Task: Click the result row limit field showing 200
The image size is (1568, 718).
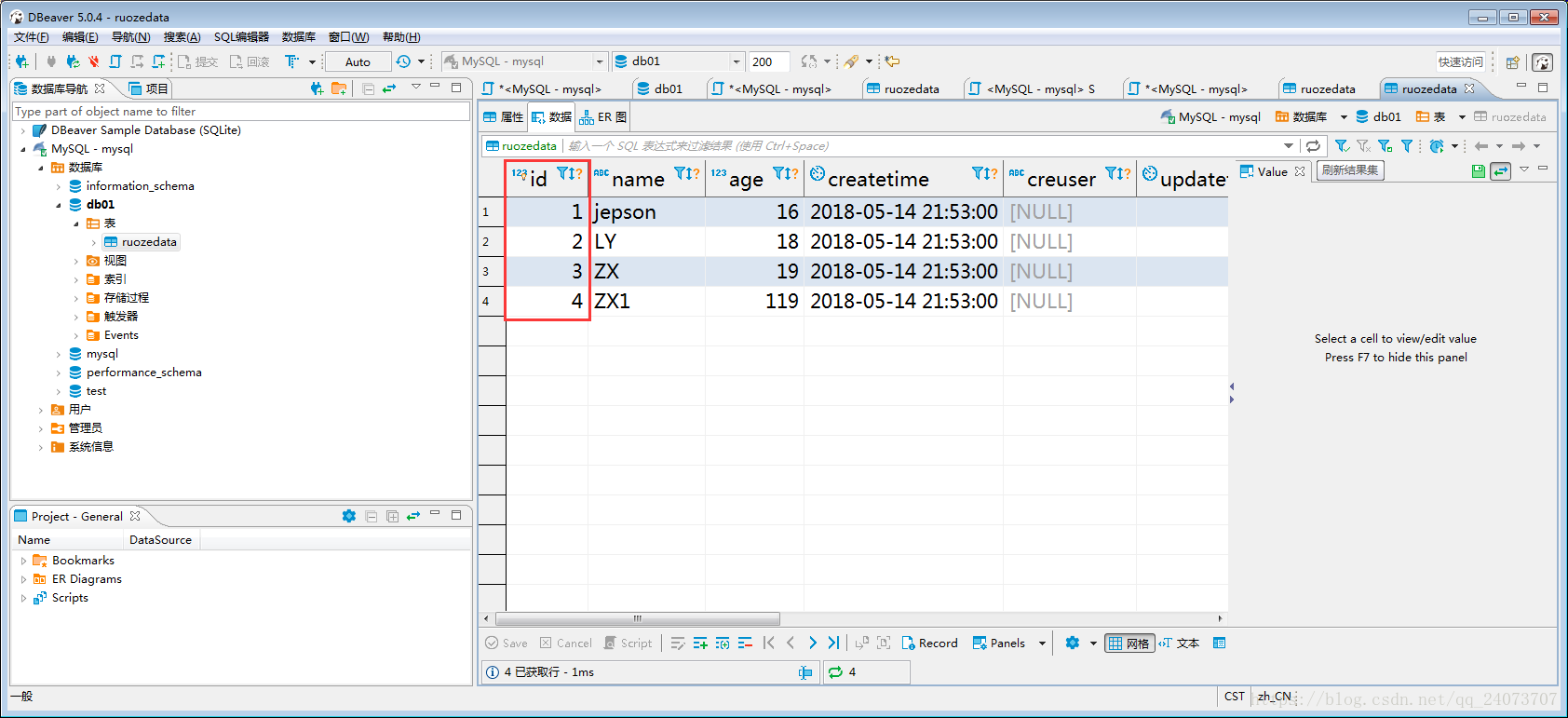Action: (768, 61)
